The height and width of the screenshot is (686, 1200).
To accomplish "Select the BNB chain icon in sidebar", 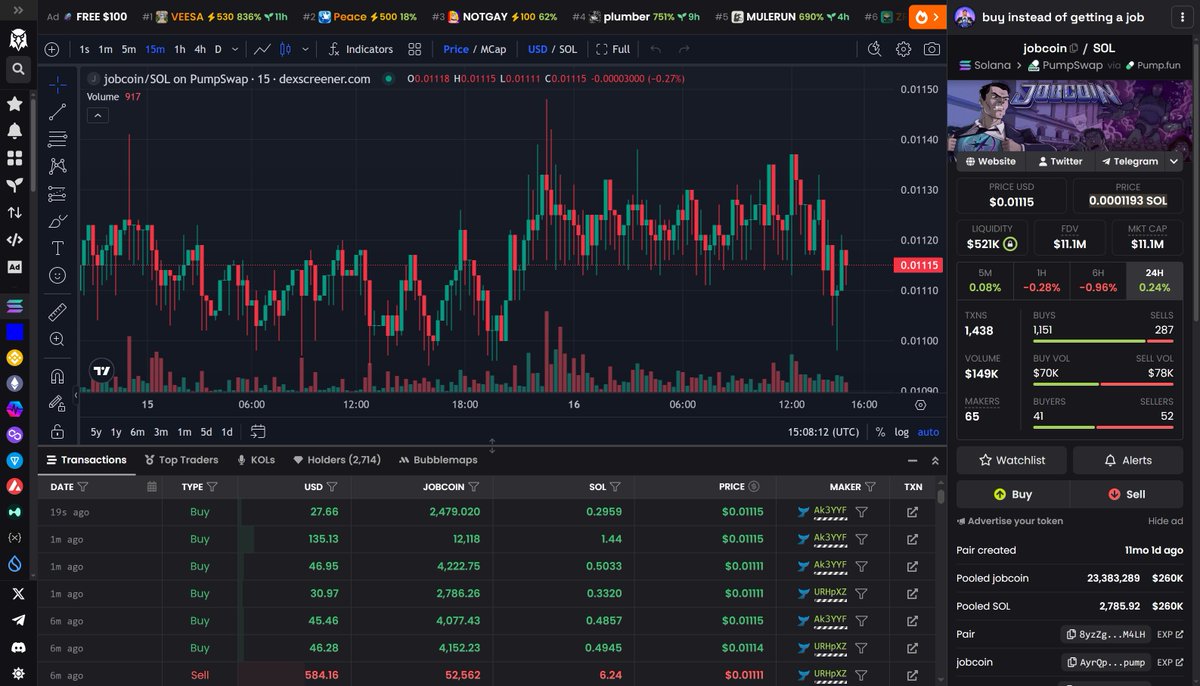I will 15,357.
